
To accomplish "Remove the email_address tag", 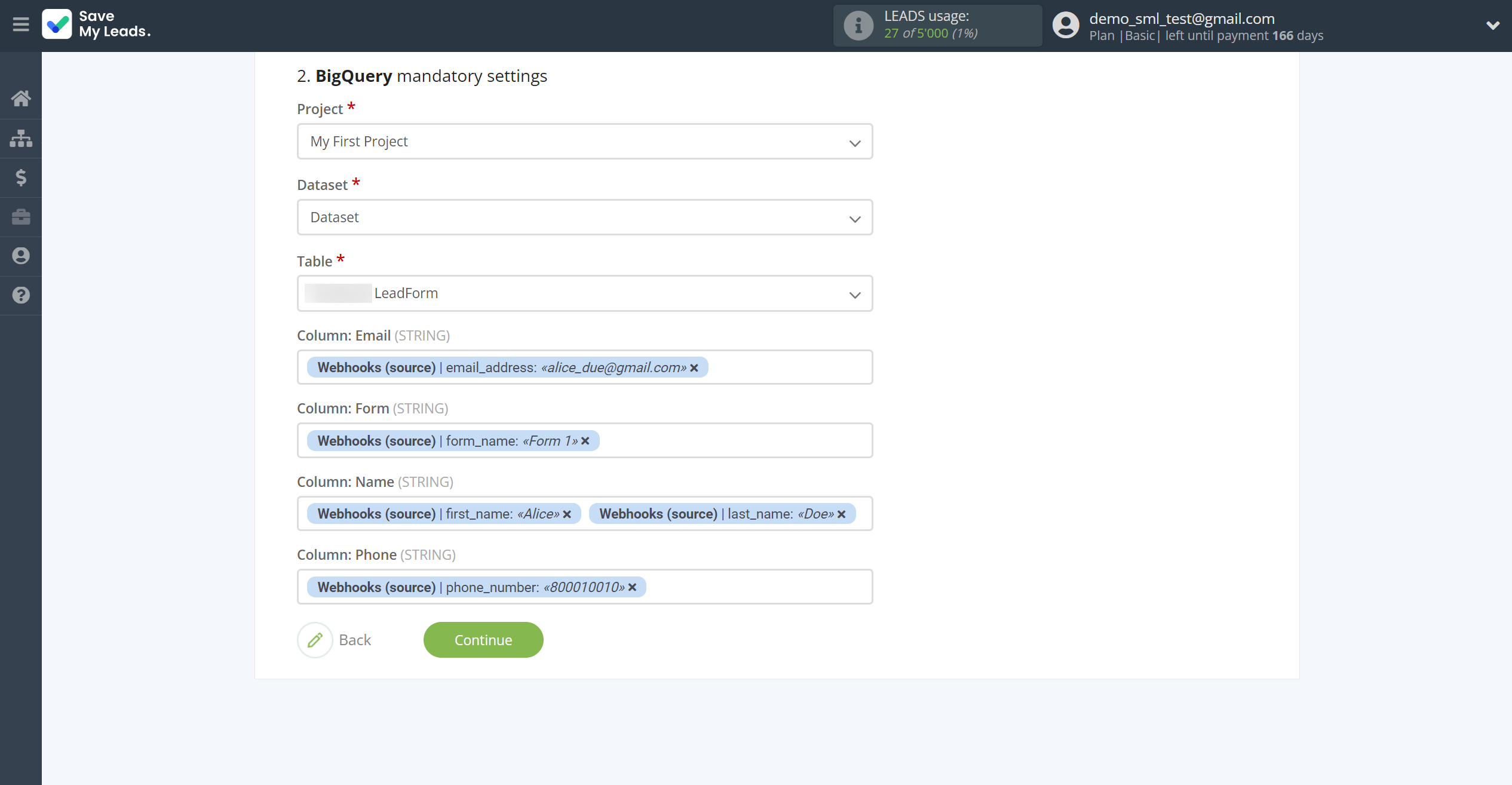I will click(x=694, y=368).
